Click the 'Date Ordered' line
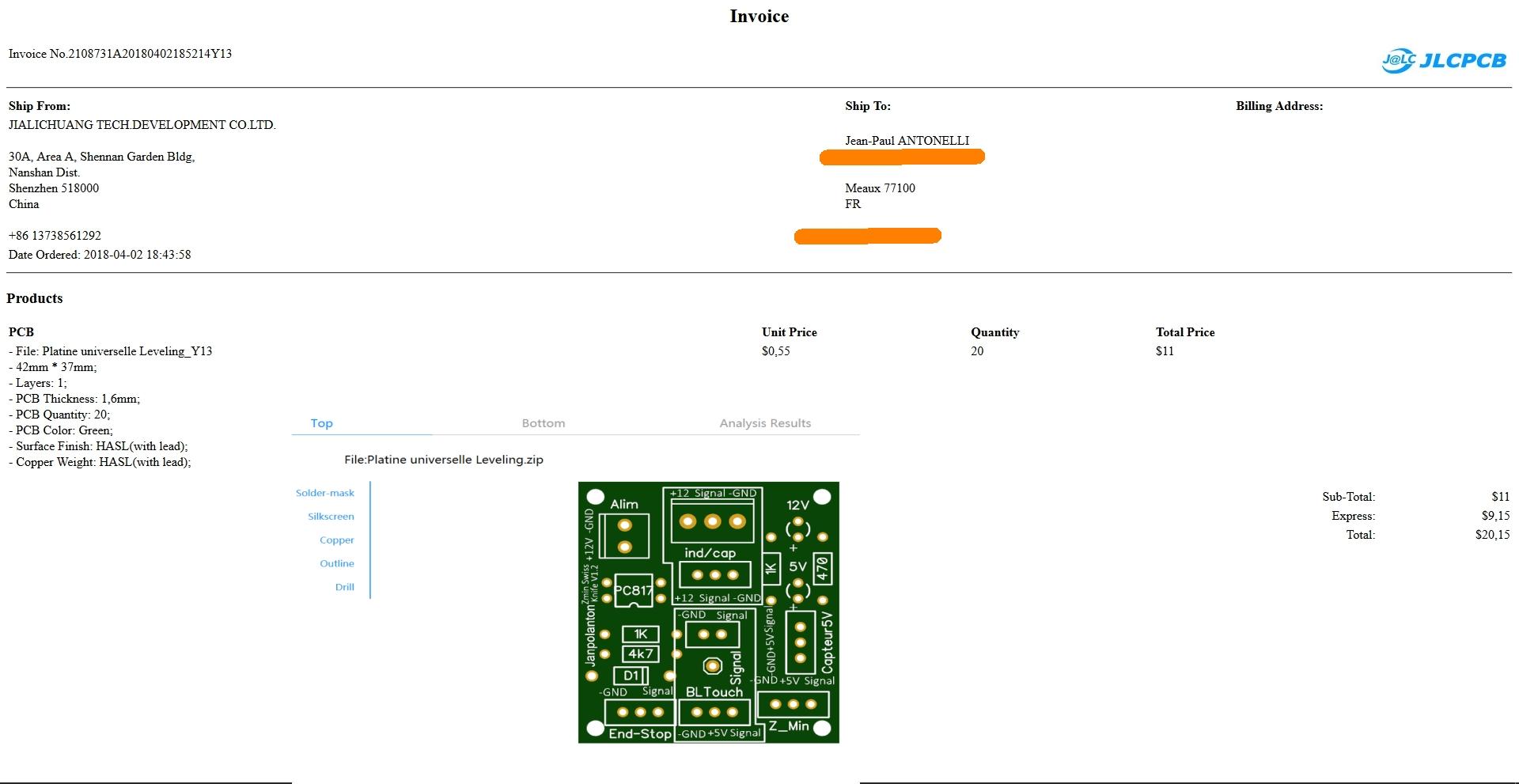 (x=100, y=255)
